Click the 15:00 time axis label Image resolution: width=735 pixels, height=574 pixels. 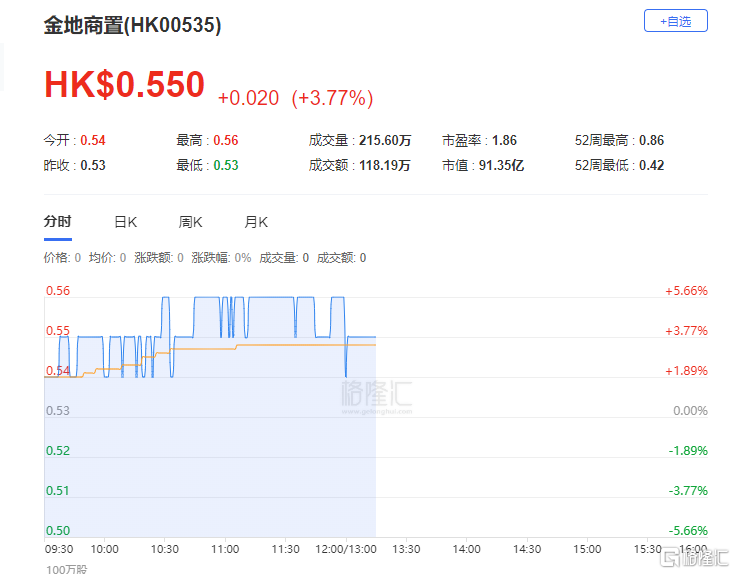tap(587, 549)
